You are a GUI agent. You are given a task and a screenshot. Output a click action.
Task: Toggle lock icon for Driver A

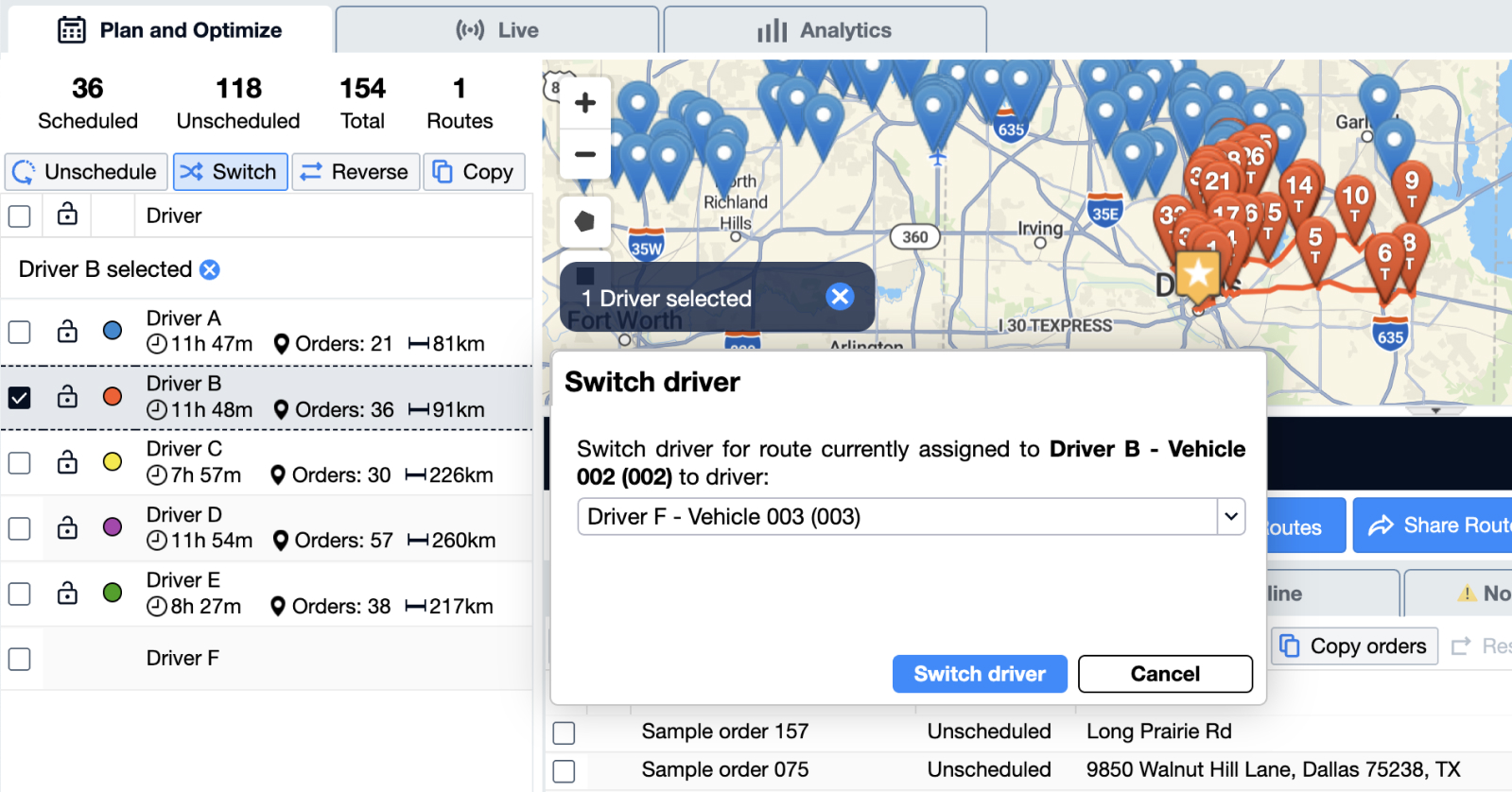coord(67,332)
